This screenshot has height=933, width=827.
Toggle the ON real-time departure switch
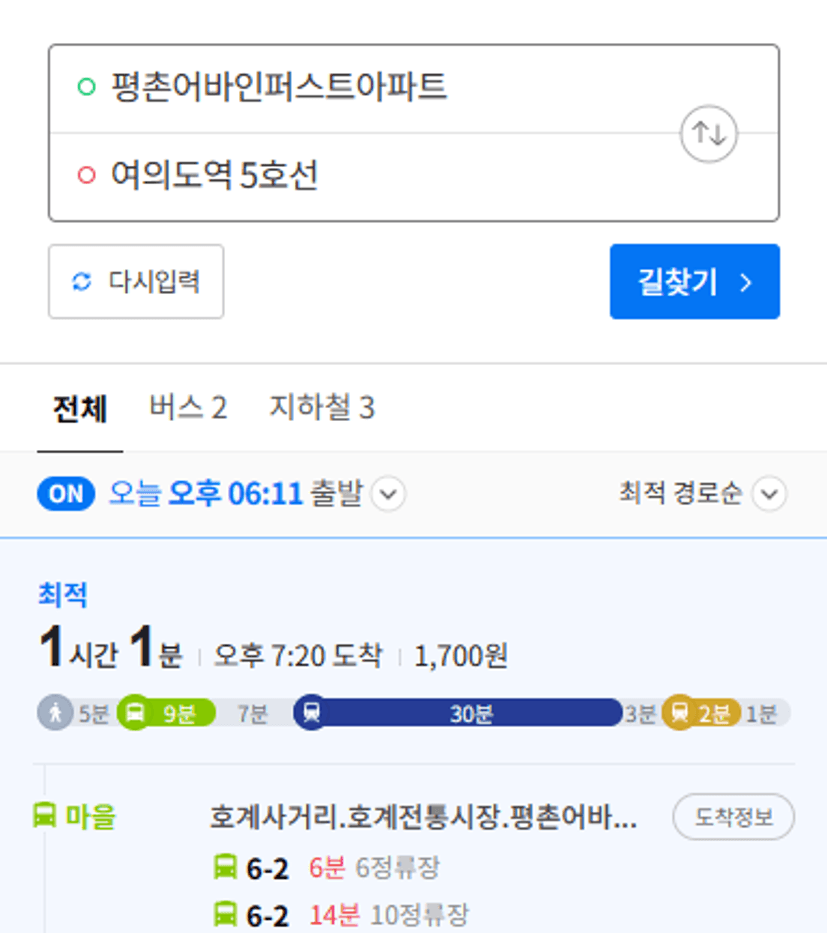pos(66,493)
